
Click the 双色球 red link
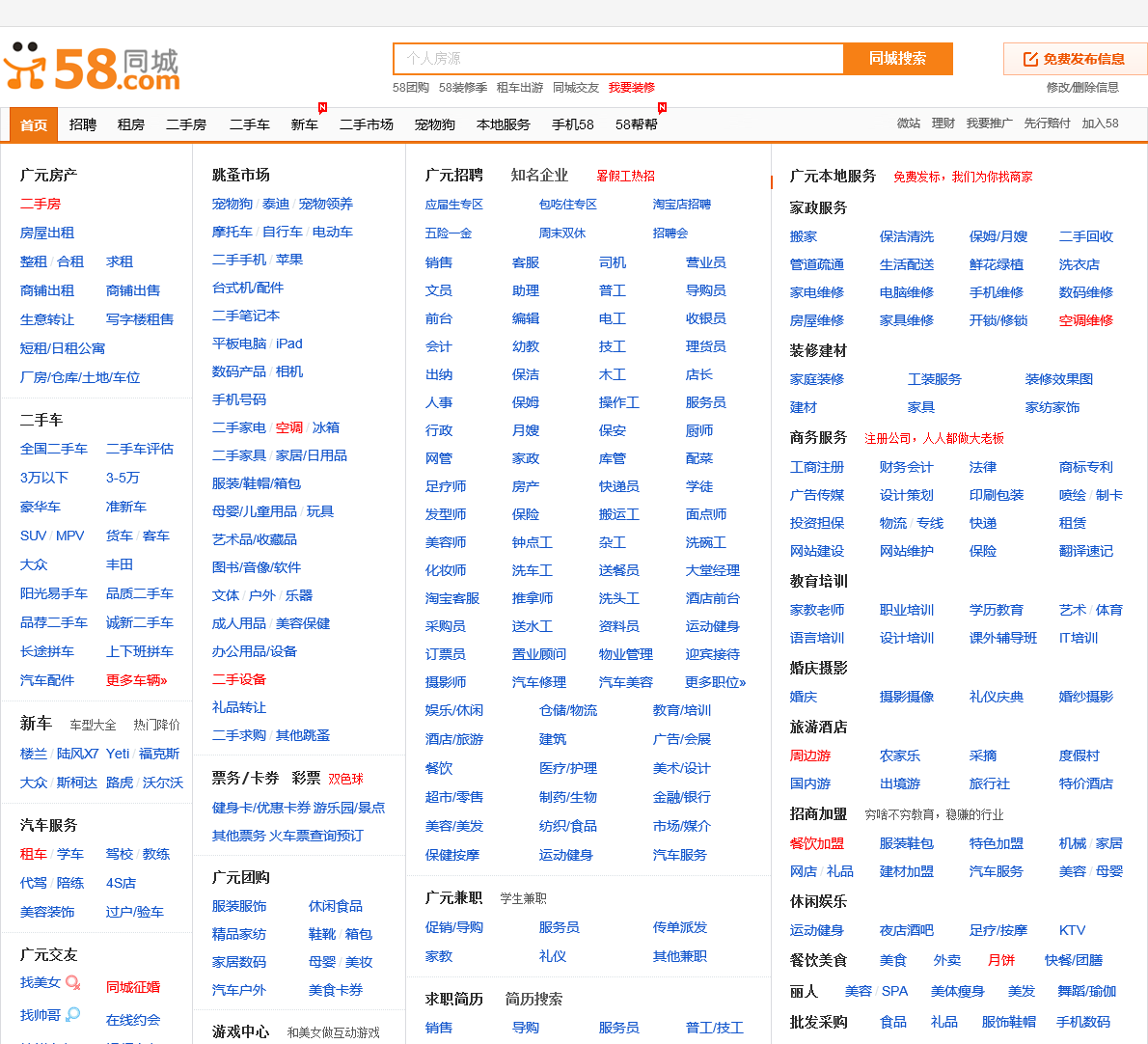346,779
